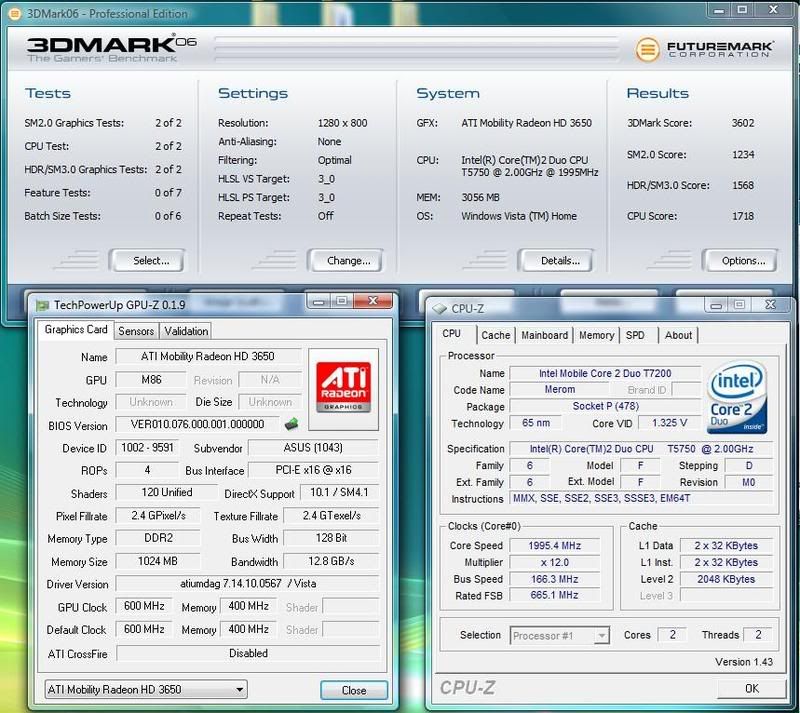Open the Cache tab in CPU-Z
Viewport: 800px width, 713px height.
pyautogui.click(x=495, y=335)
